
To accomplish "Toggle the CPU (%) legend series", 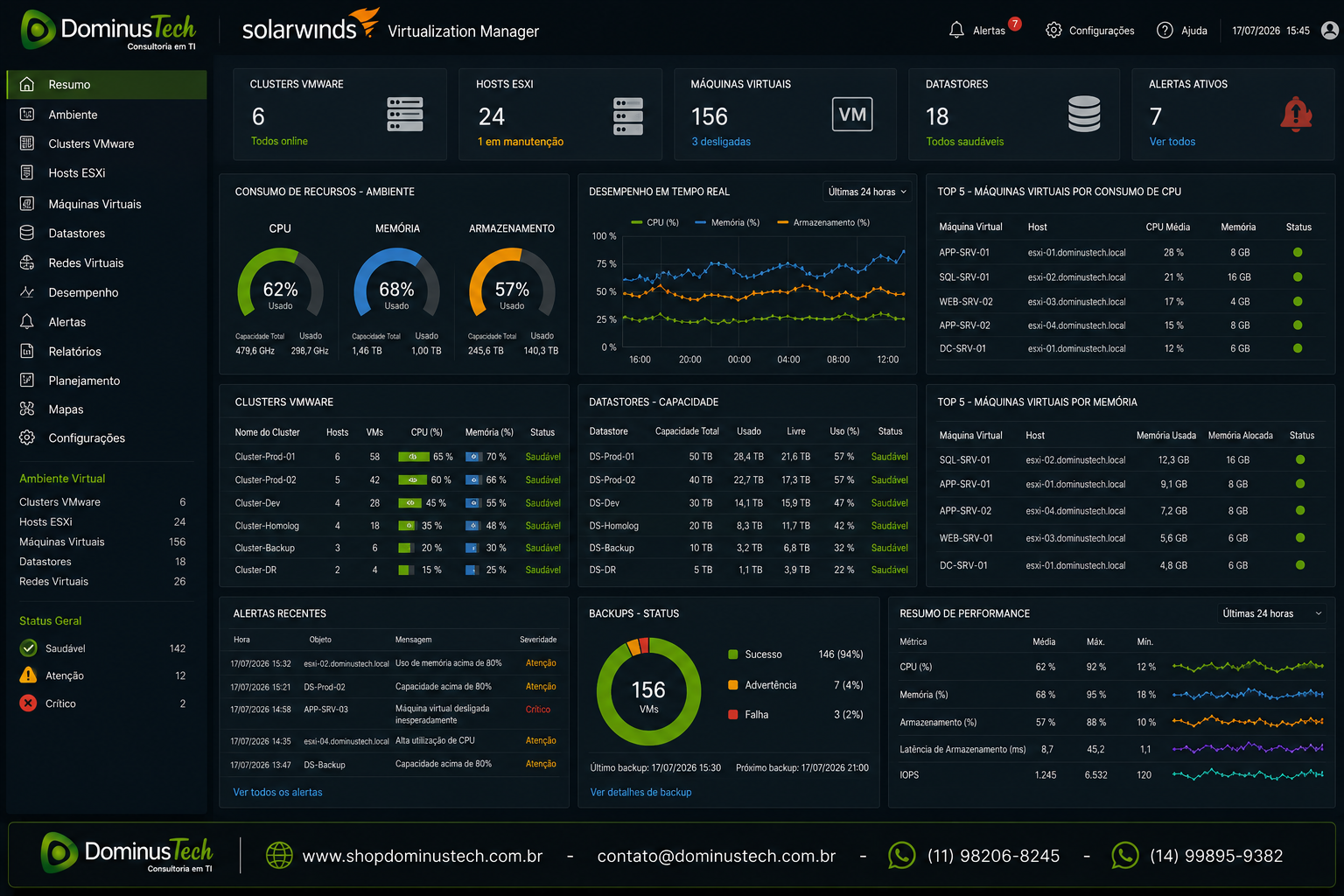I will (x=654, y=222).
